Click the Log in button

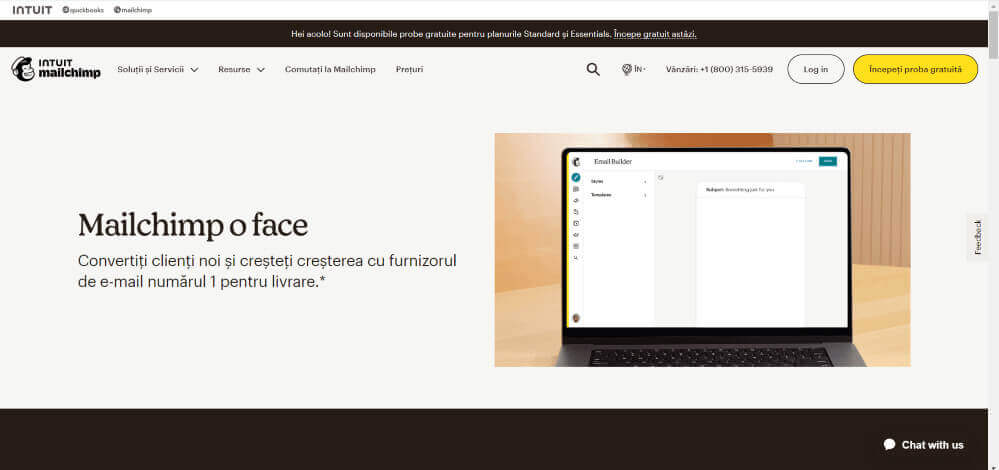tap(816, 69)
